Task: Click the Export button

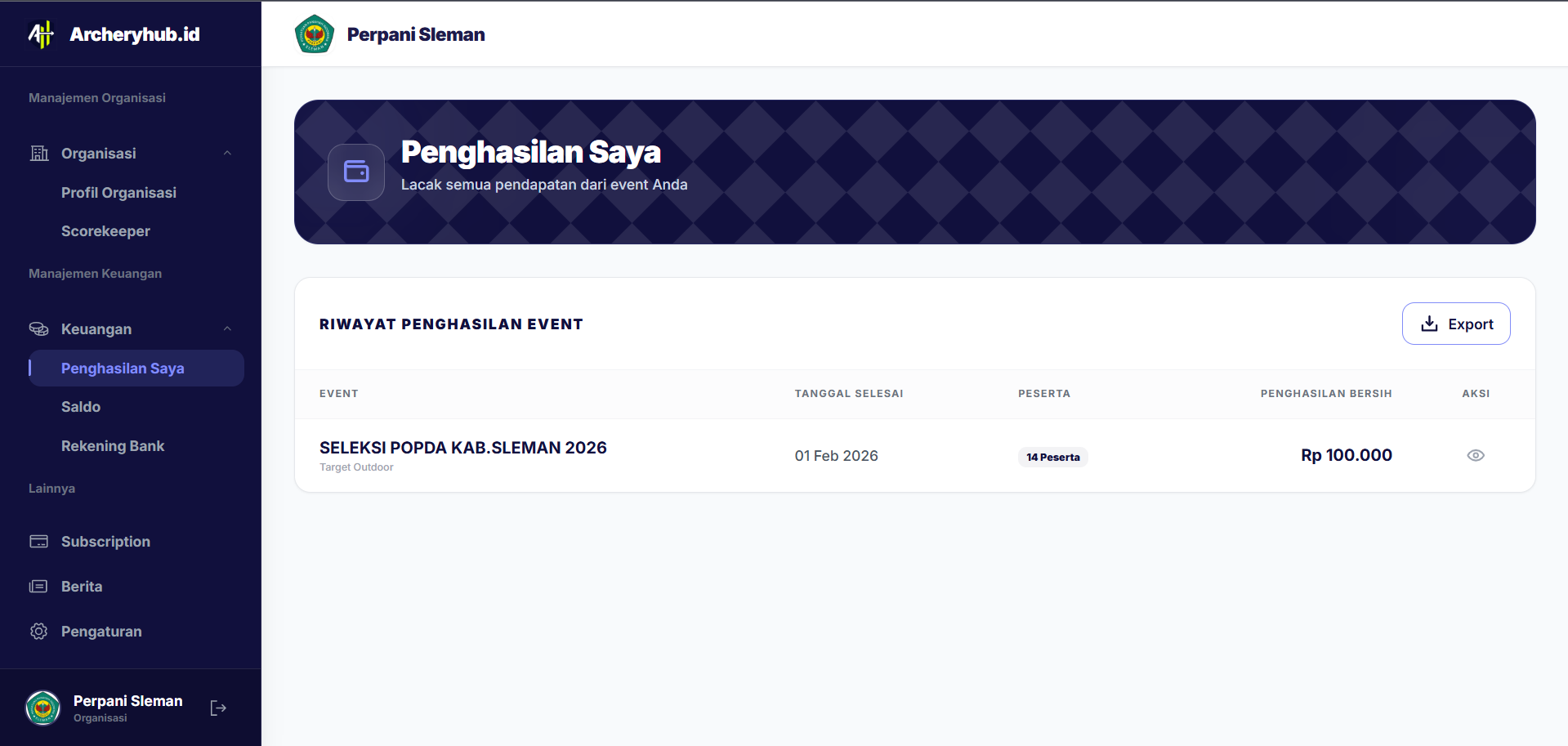Action: point(1456,324)
